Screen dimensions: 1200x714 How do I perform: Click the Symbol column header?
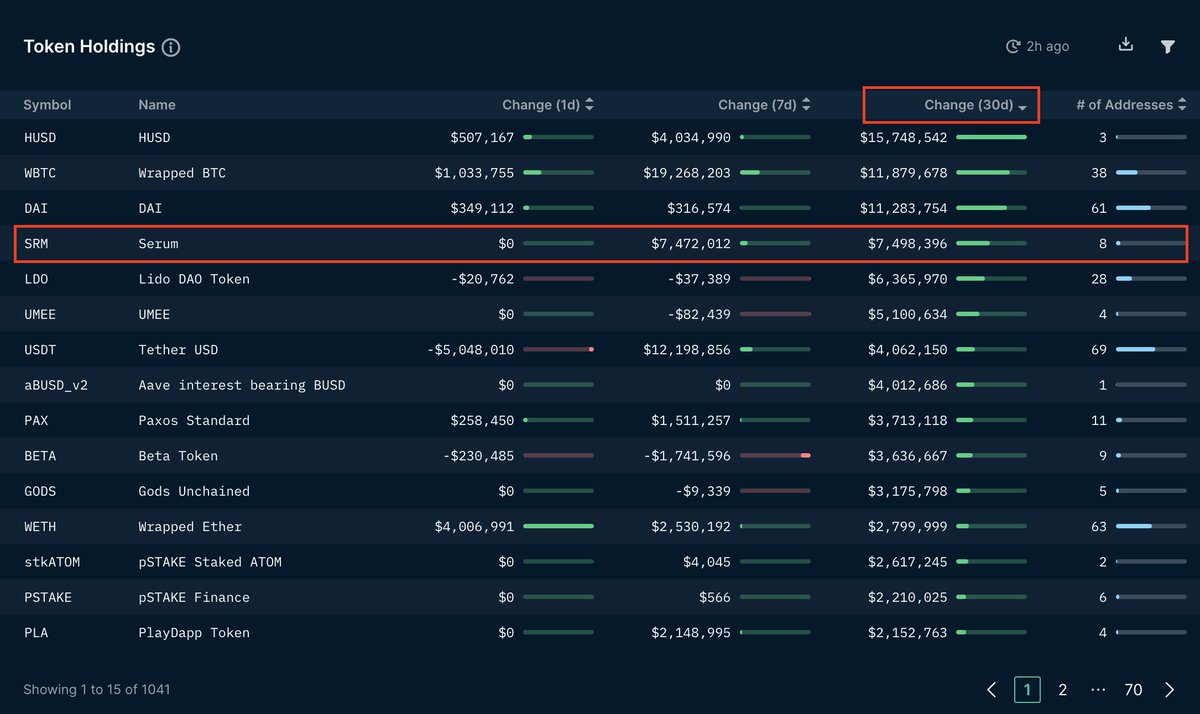[47, 105]
